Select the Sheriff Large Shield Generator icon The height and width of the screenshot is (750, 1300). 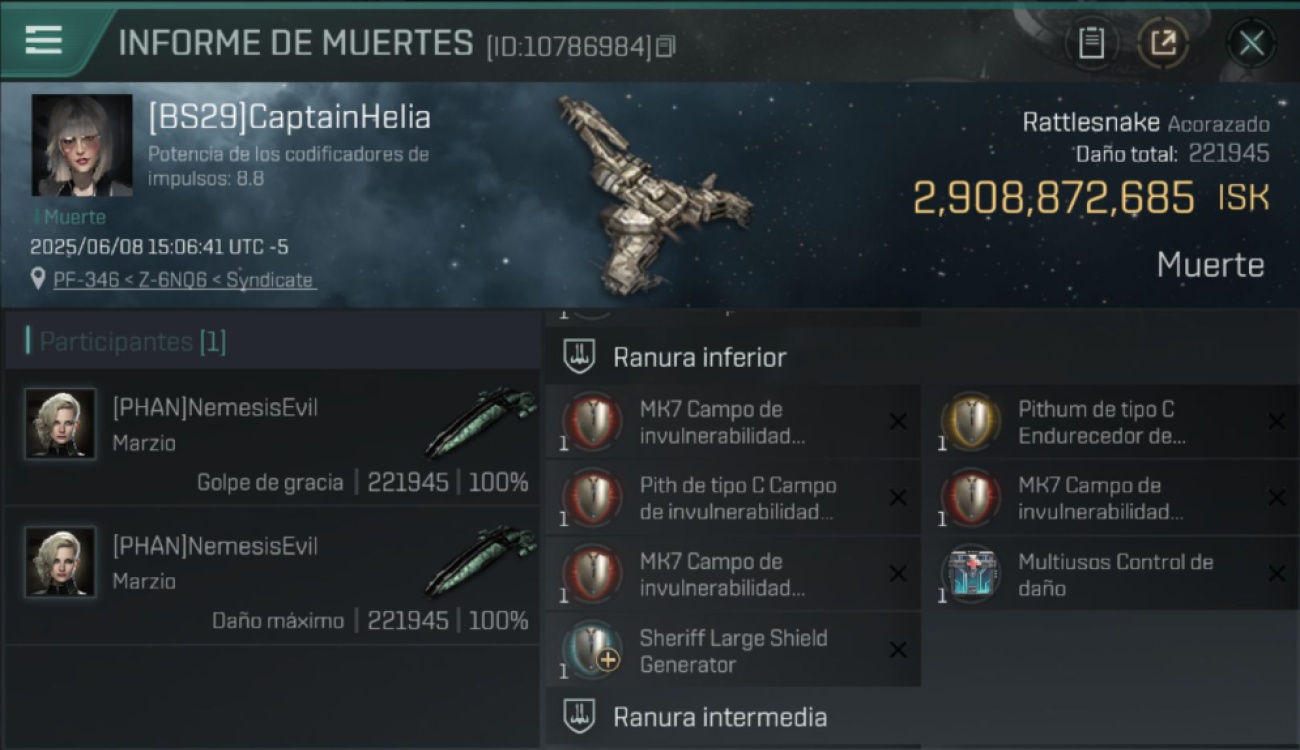592,650
